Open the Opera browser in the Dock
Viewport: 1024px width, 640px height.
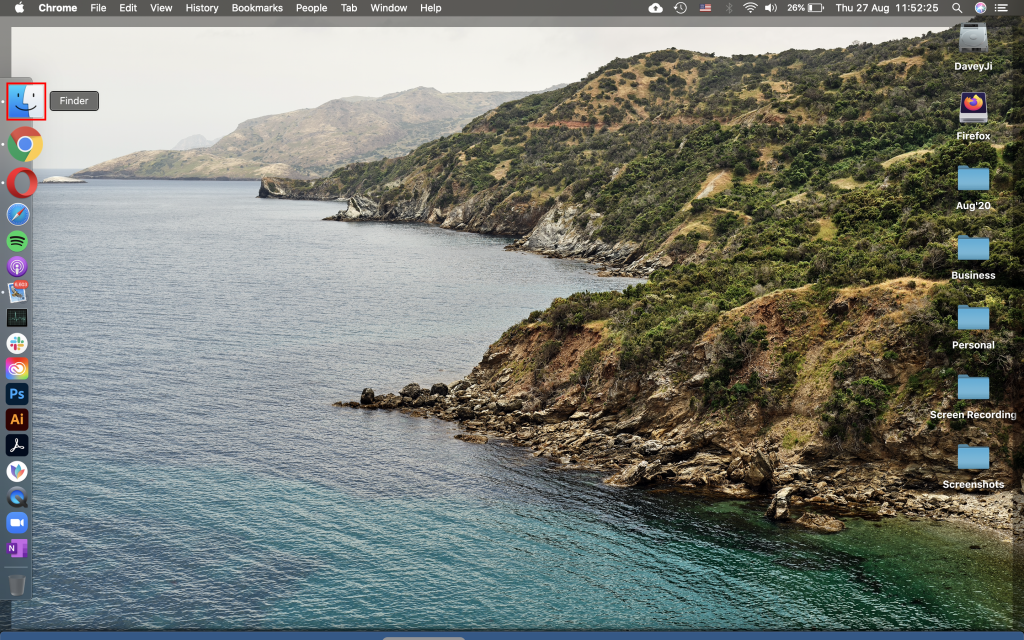point(22,183)
